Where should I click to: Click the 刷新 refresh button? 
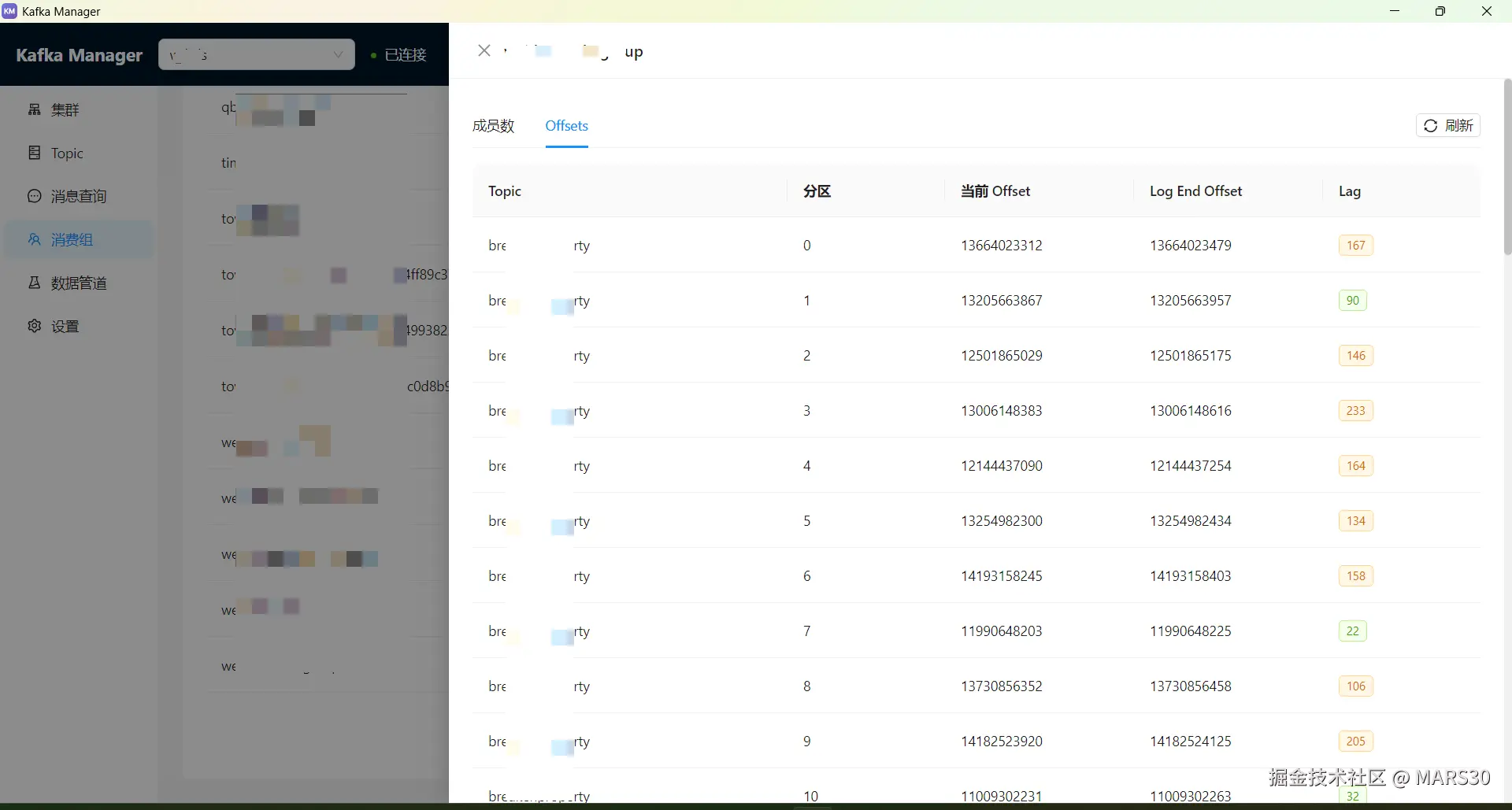(x=1448, y=126)
